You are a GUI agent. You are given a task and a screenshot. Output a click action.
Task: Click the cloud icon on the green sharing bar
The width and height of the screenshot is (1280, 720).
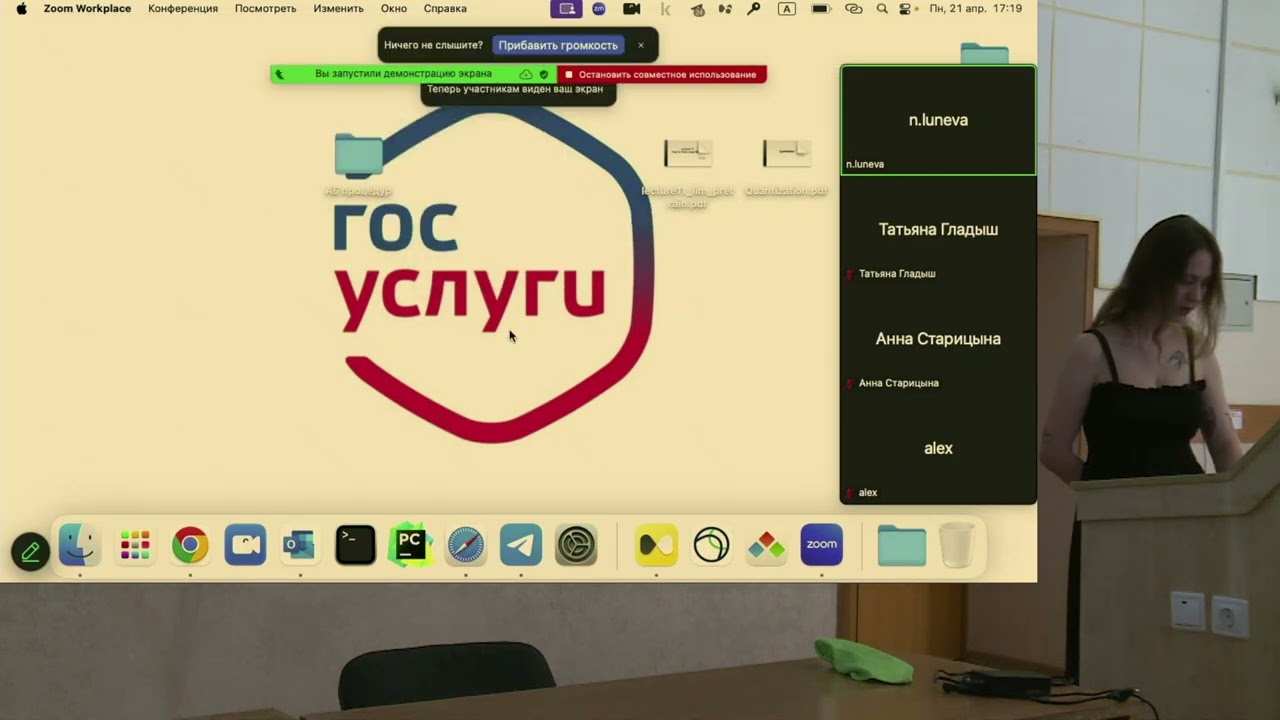click(x=526, y=74)
